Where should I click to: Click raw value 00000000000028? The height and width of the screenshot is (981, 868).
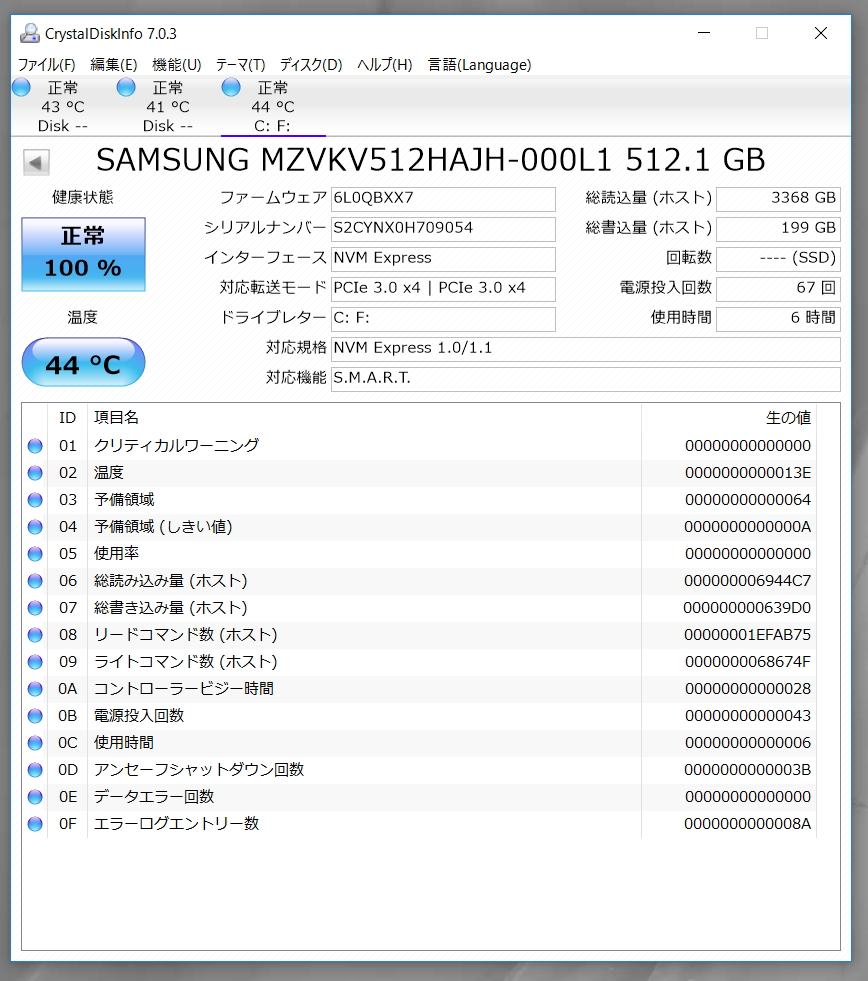tap(748, 689)
